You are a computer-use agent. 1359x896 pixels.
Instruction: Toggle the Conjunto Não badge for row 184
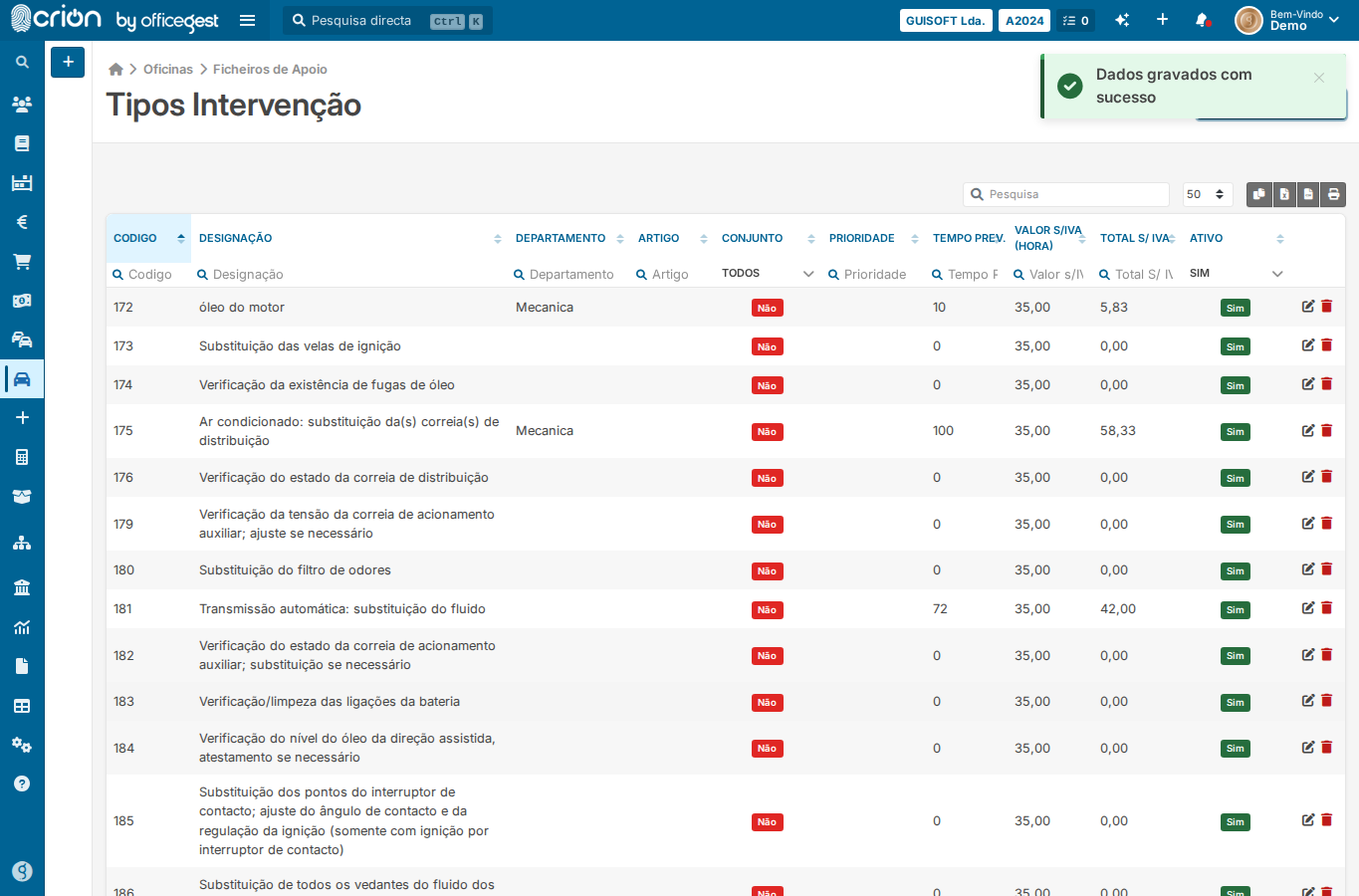pos(767,748)
